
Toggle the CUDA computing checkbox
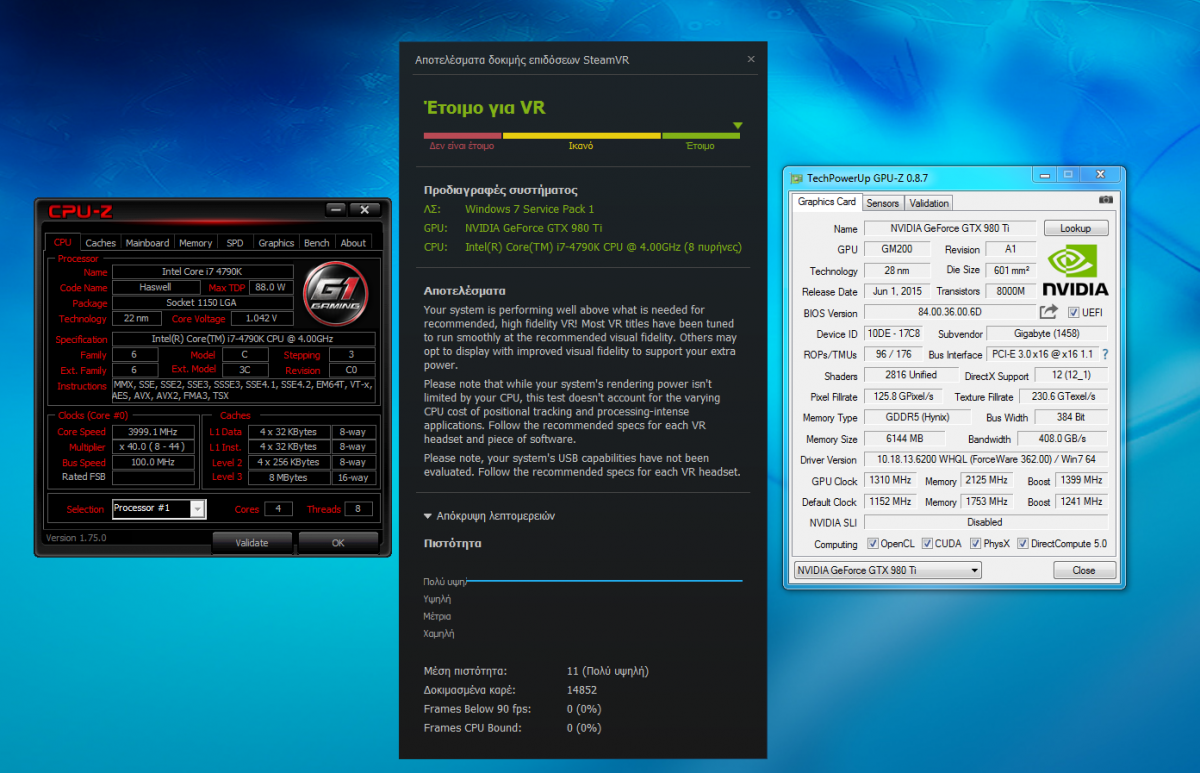coord(927,544)
